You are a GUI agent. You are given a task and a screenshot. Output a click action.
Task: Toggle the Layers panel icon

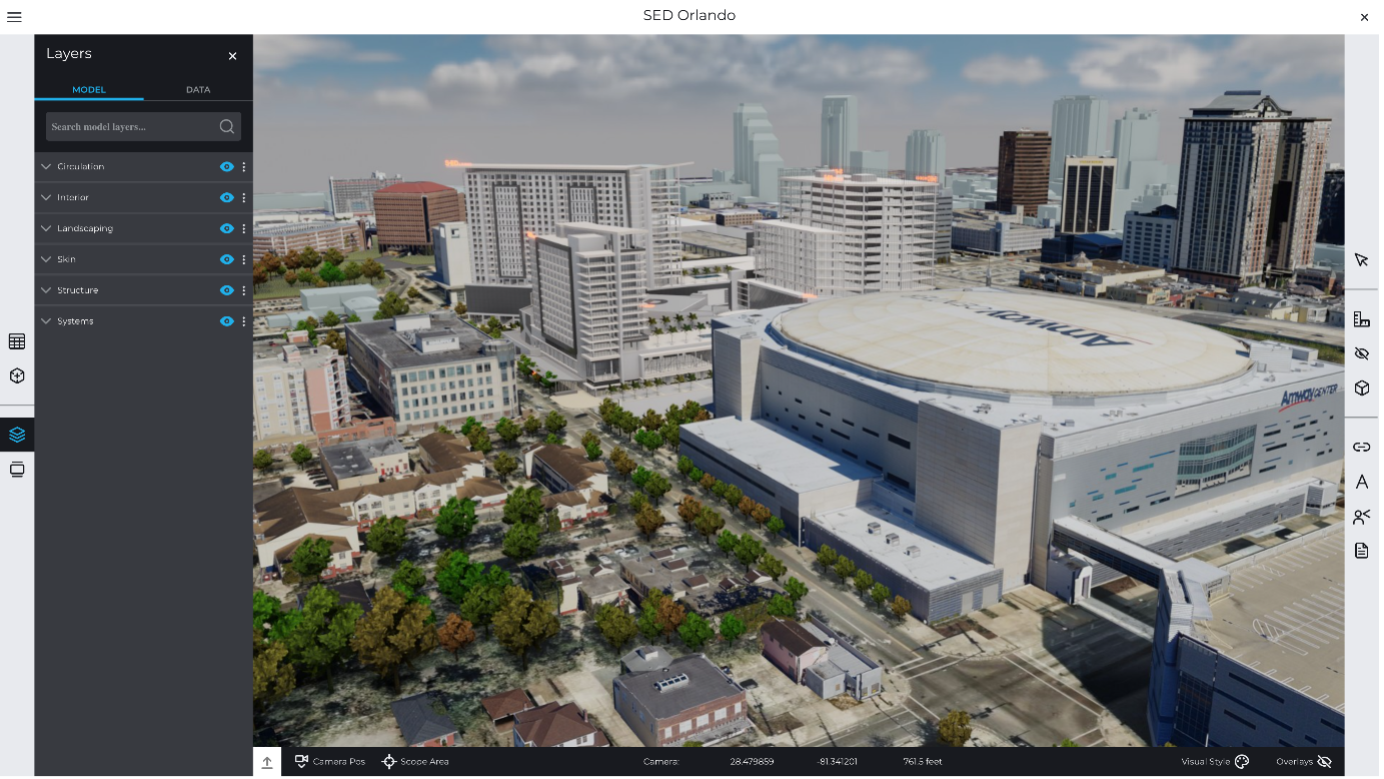[x=17, y=435]
